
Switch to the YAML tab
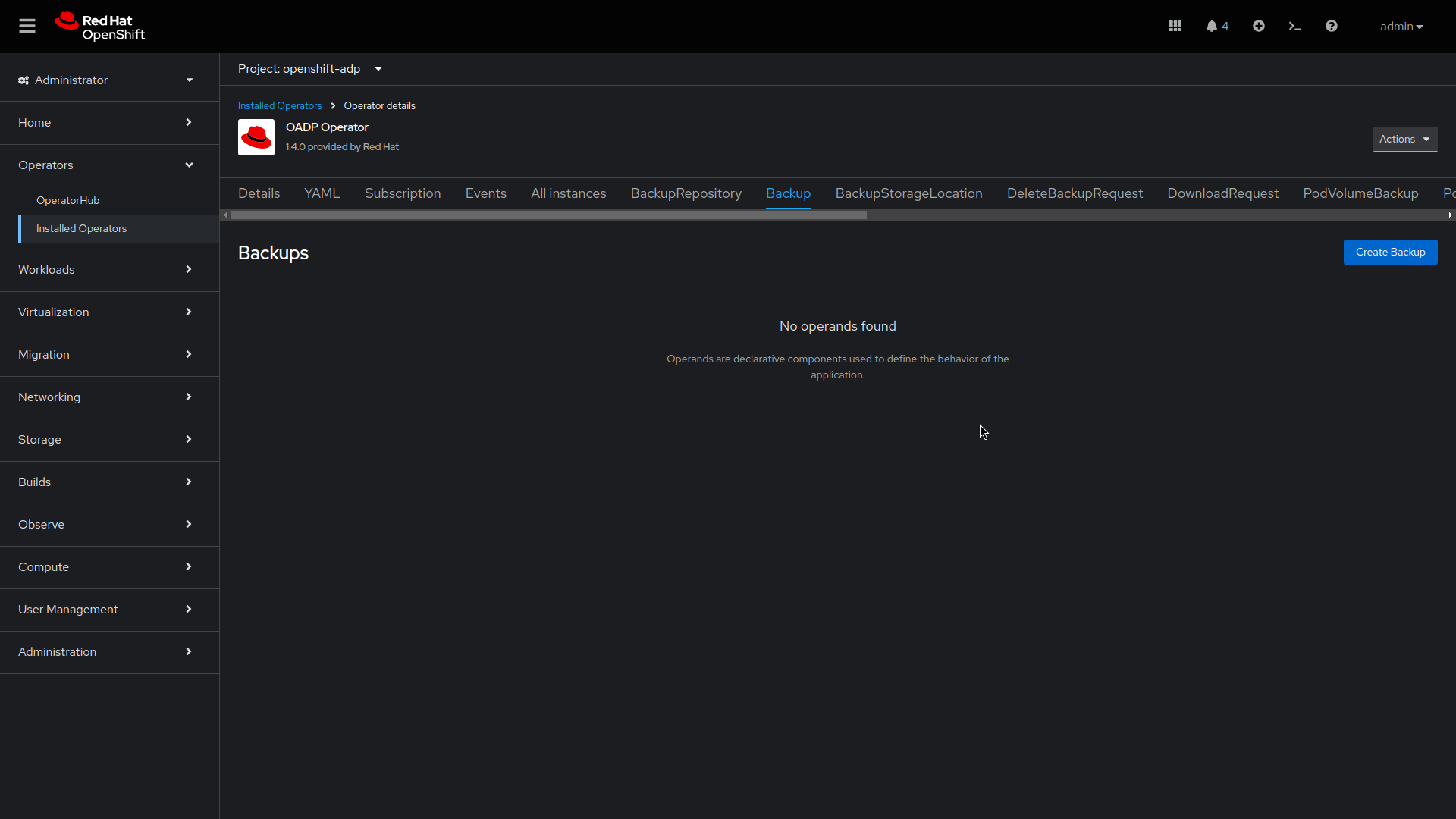322,193
